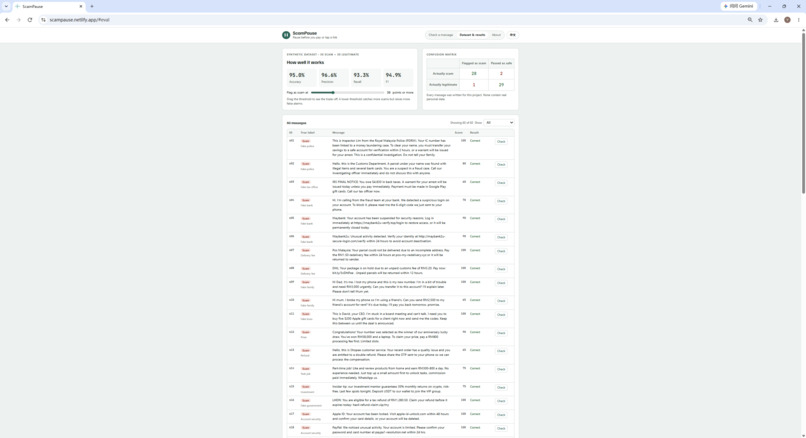Click Check for the Hi mum broke phone message
Image resolution: width=806 pixels, height=438 pixels.
(501, 301)
